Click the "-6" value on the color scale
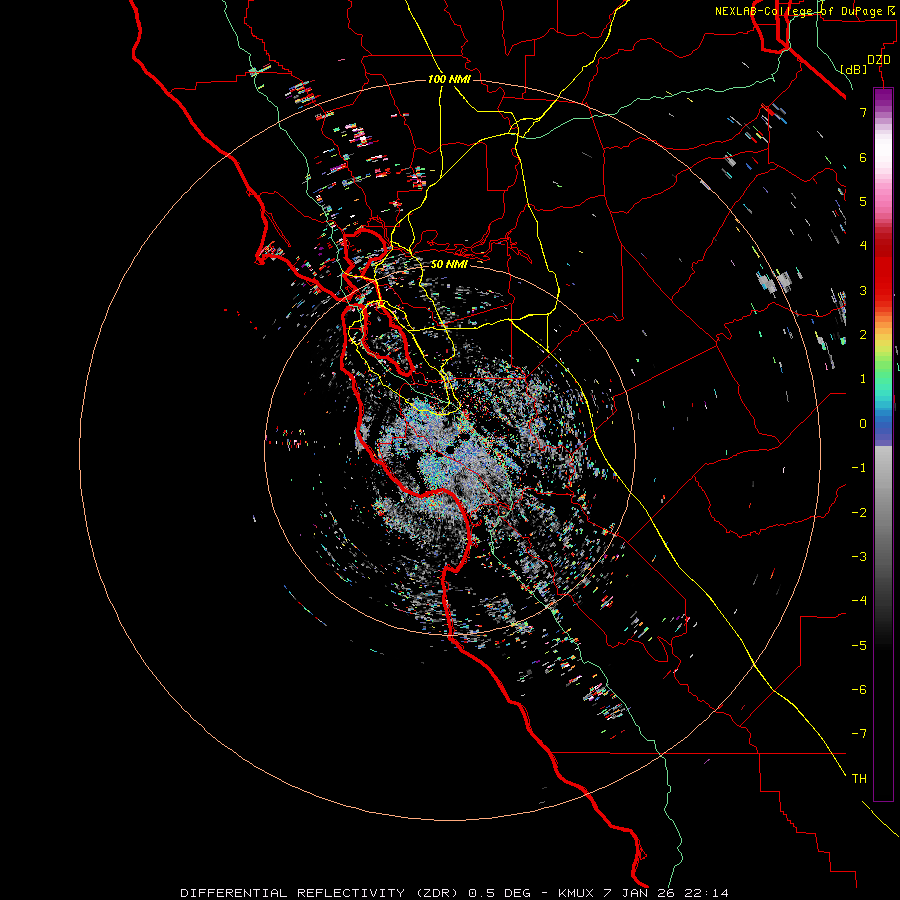 pyautogui.click(x=859, y=690)
